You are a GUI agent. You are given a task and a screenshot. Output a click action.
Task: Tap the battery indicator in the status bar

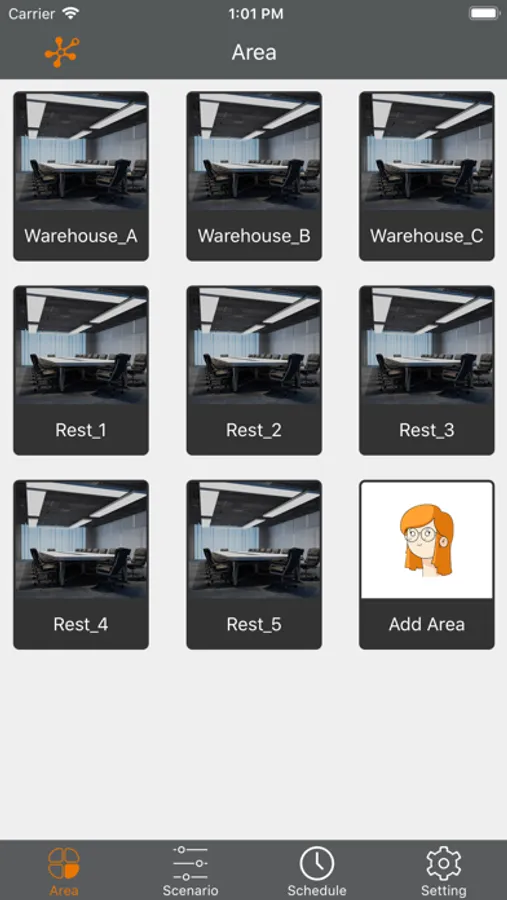[484, 13]
